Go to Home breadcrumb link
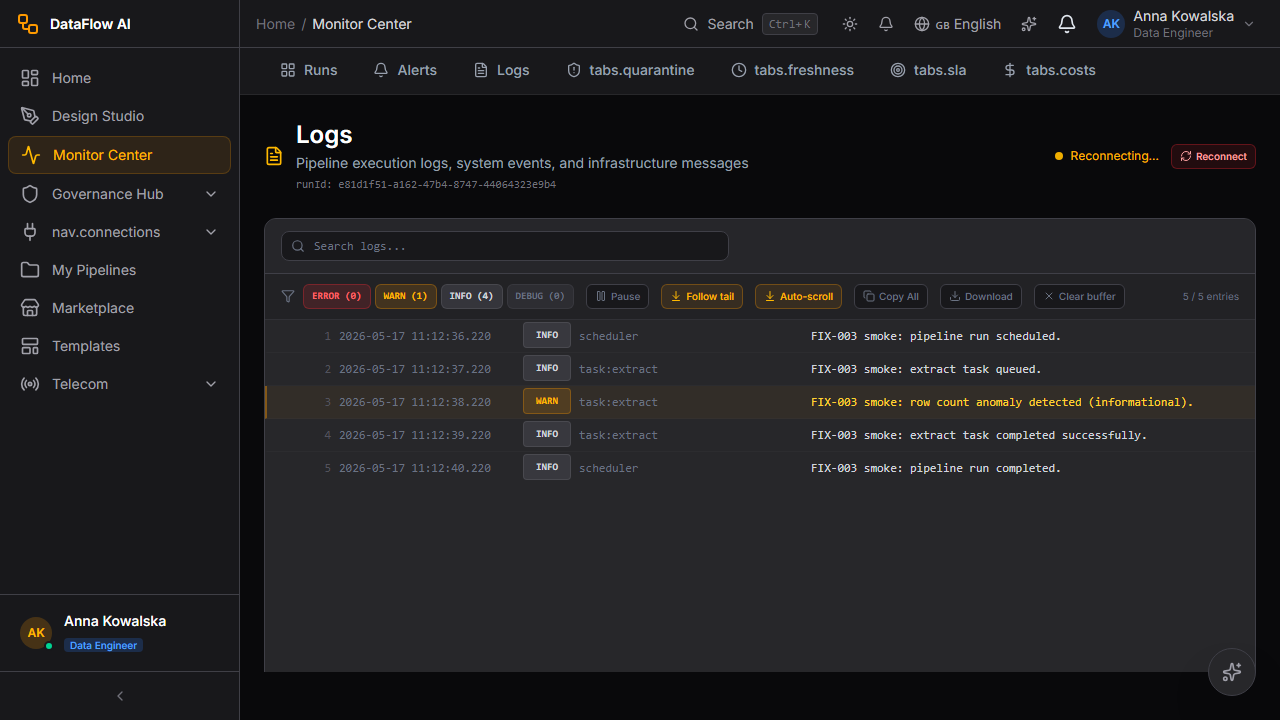This screenshot has width=1280, height=720. pyautogui.click(x=275, y=24)
